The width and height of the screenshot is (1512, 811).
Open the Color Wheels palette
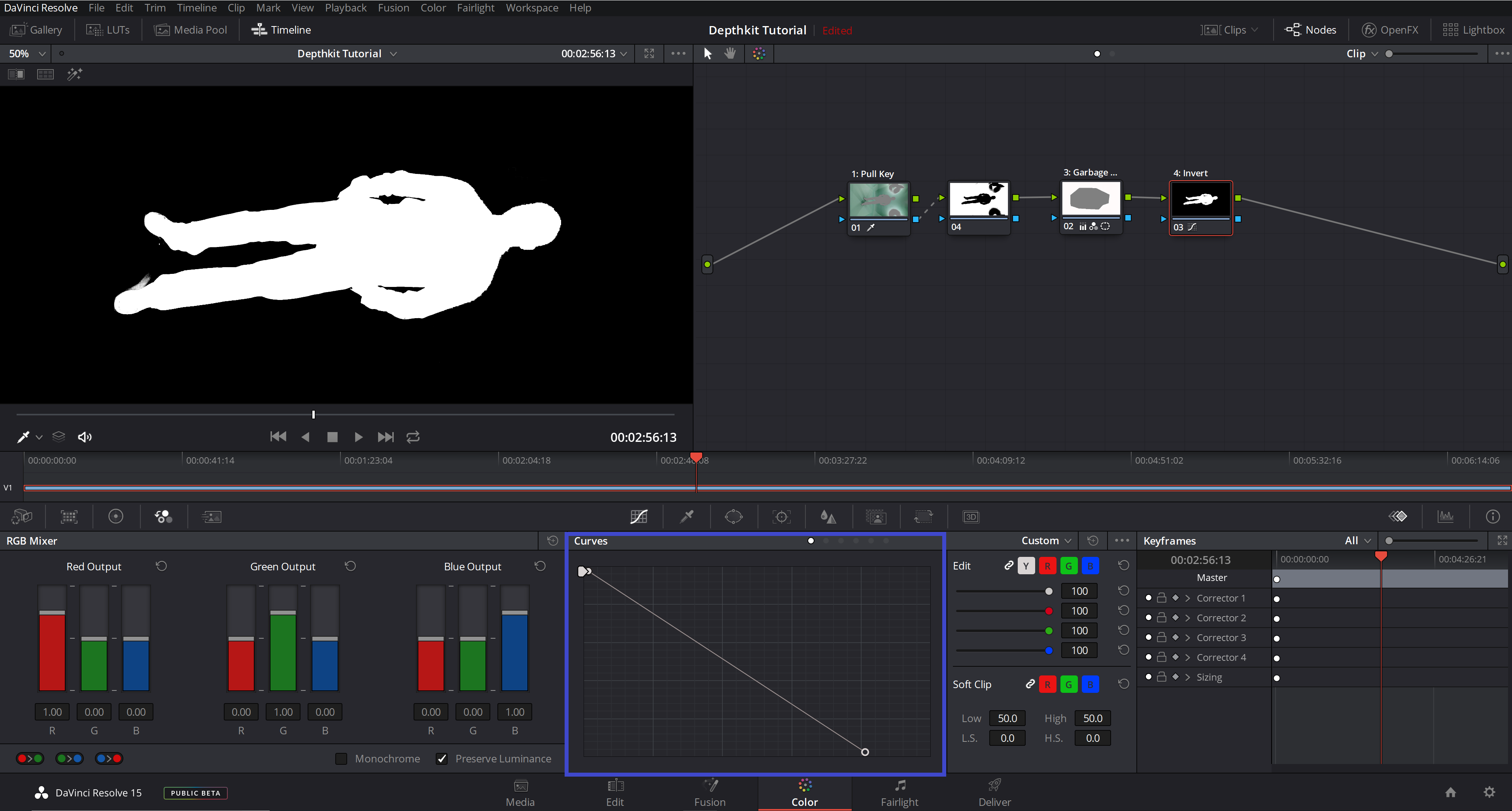[115, 517]
